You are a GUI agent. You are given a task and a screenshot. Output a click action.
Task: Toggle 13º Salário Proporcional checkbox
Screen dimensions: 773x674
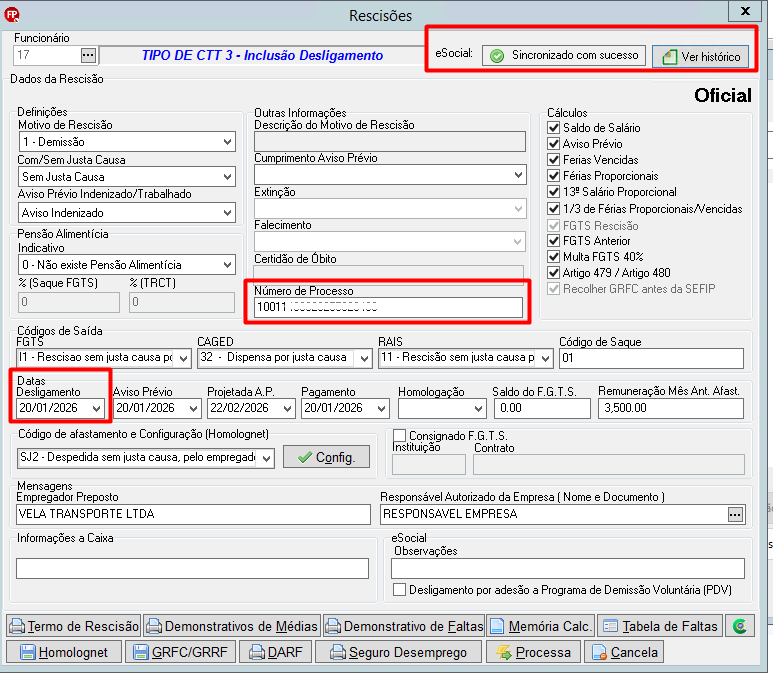click(554, 192)
